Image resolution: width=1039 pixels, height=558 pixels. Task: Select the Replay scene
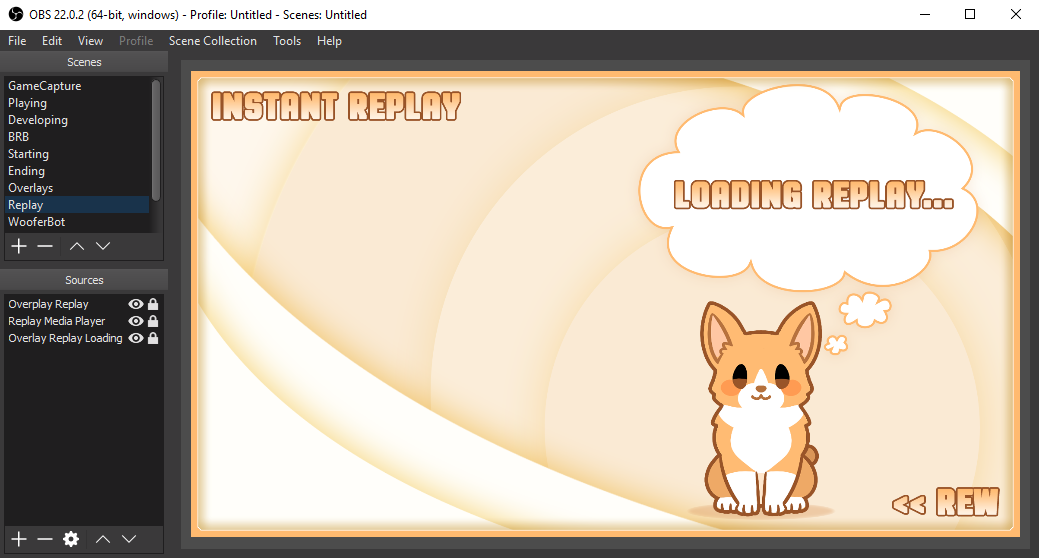tap(78, 205)
